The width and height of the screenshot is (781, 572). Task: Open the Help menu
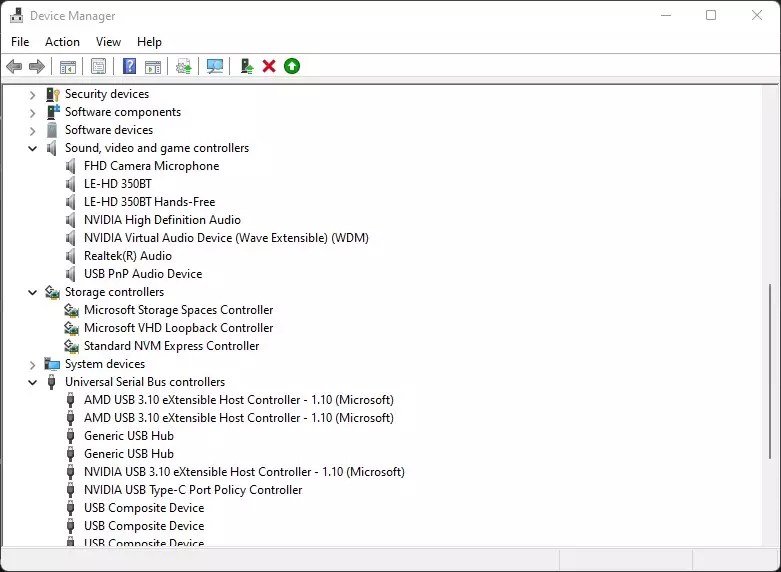tap(149, 42)
